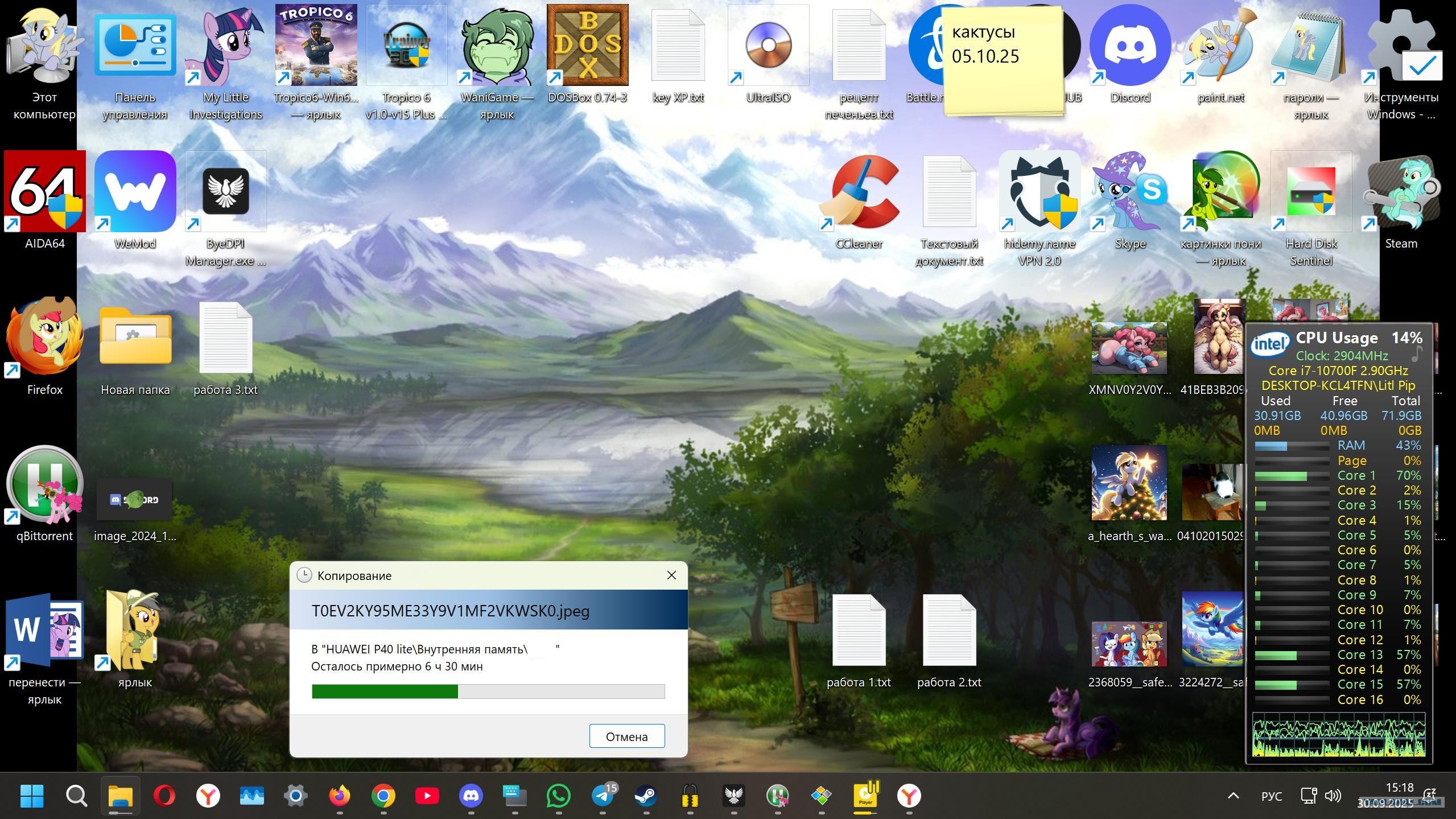Select the 3224272__saf image thumbnail

click(1212, 629)
